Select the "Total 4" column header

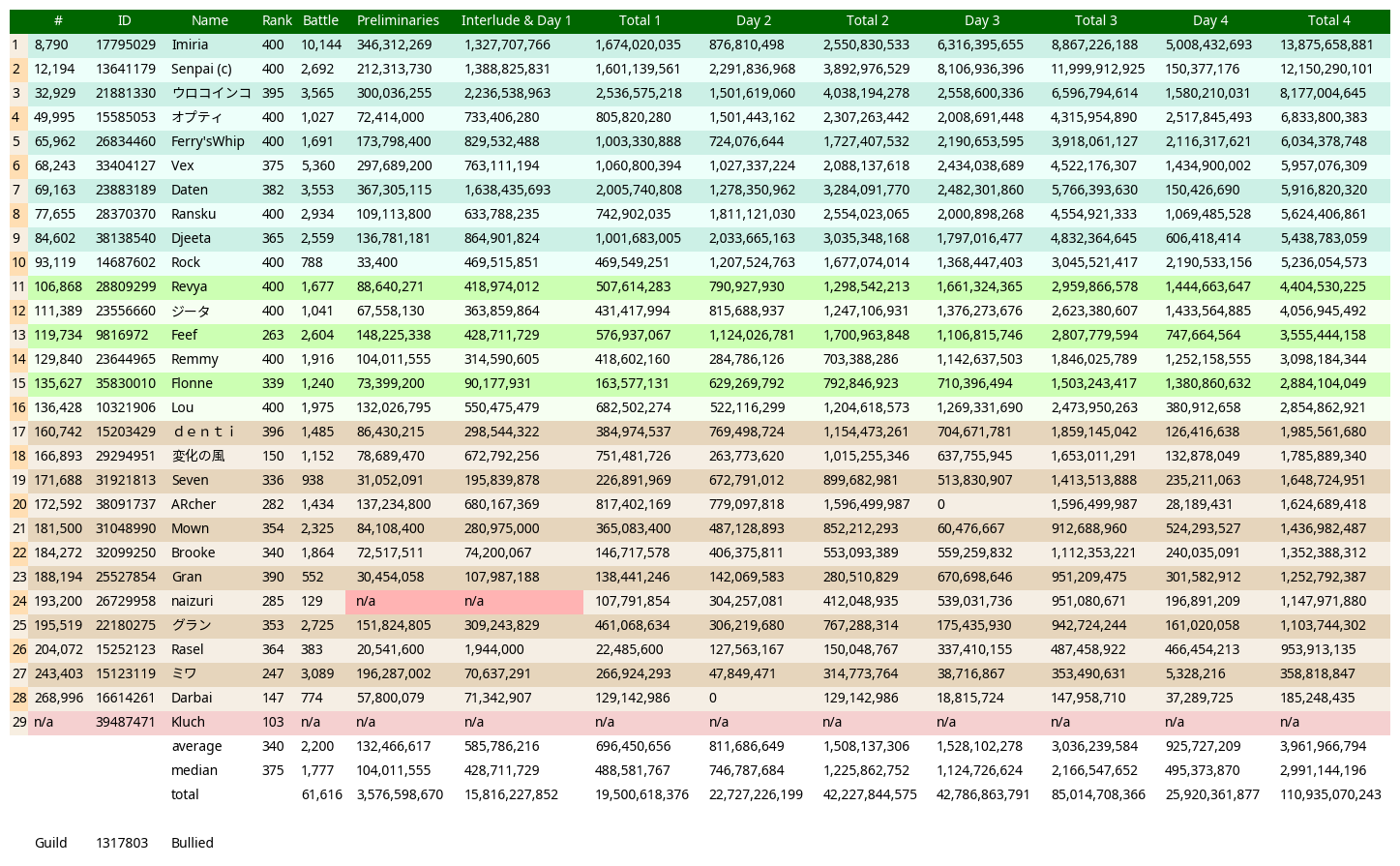(x=1328, y=20)
